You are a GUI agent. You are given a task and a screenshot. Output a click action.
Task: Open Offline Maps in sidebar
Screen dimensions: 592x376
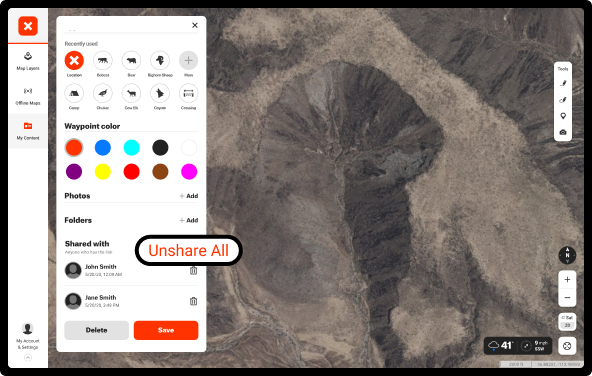coord(28,96)
